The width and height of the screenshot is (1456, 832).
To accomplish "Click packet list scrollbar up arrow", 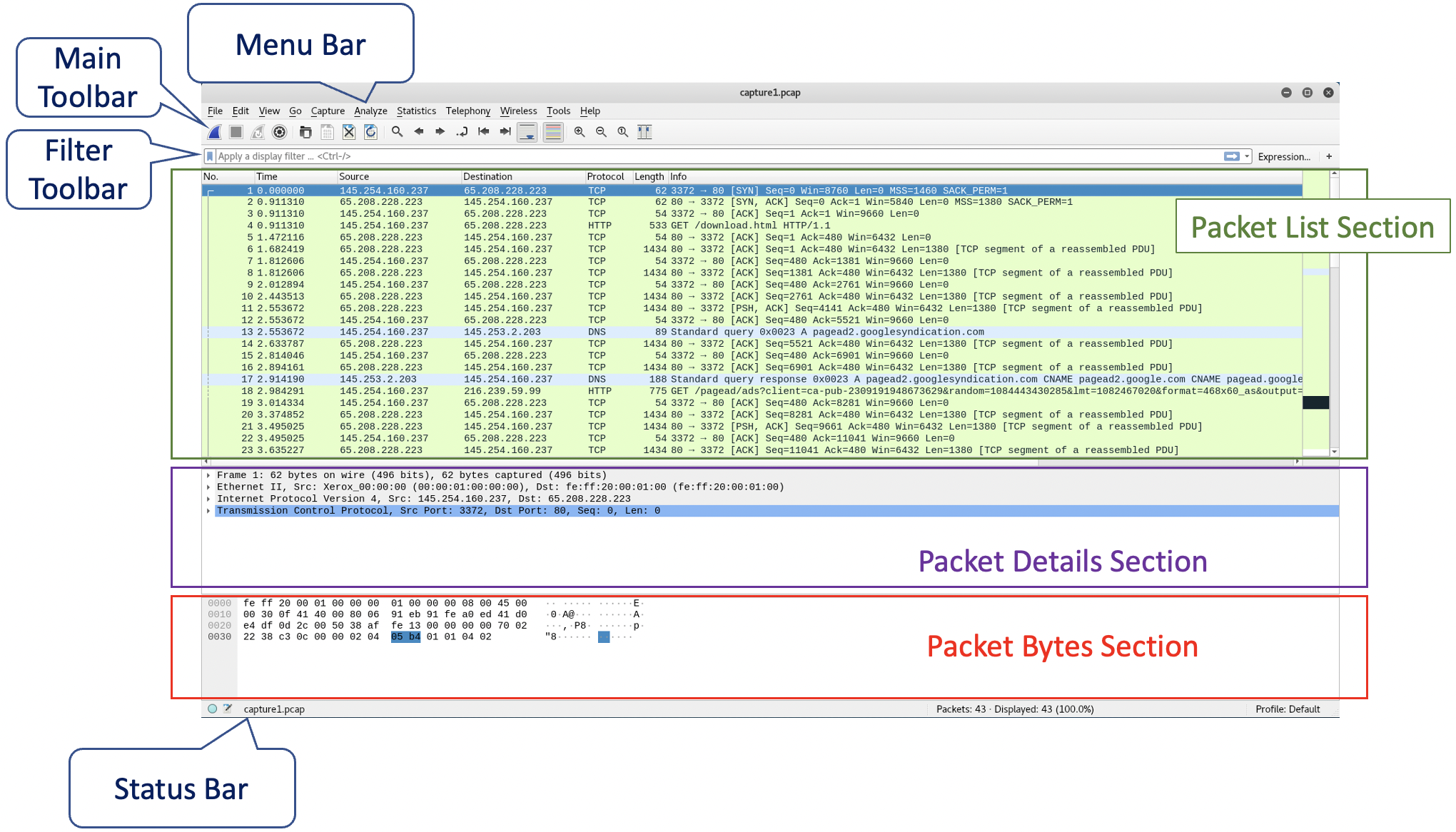I will pyautogui.click(x=1334, y=174).
